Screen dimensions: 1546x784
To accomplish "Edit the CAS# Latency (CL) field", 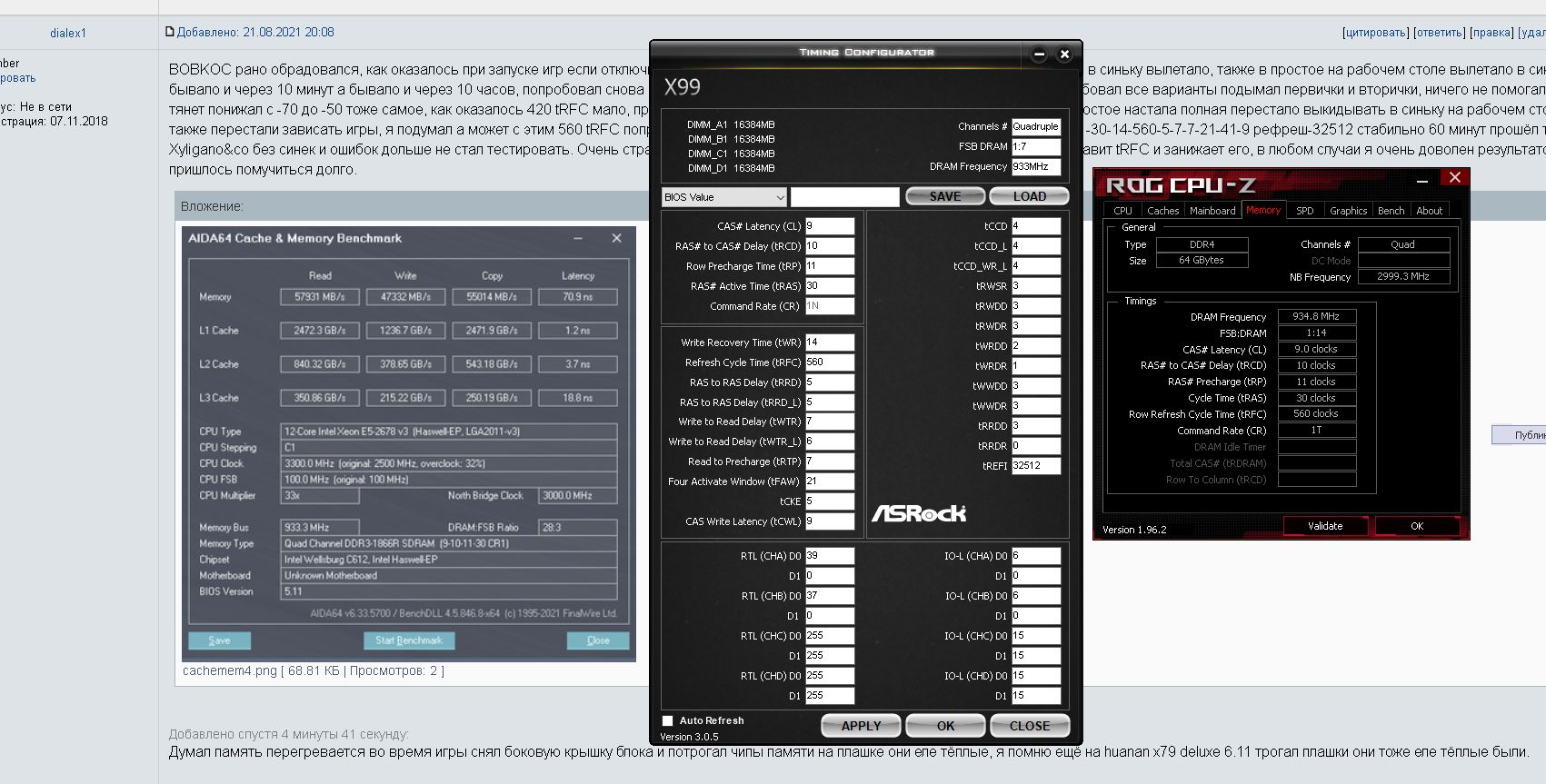I will coord(830,226).
